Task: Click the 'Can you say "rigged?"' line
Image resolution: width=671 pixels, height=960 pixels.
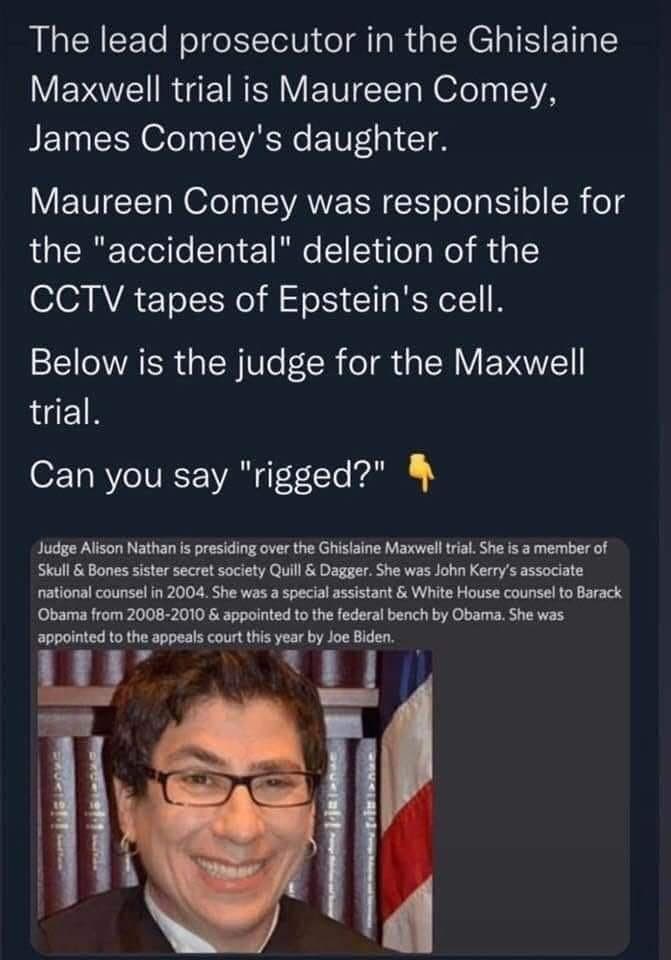Action: [208, 475]
